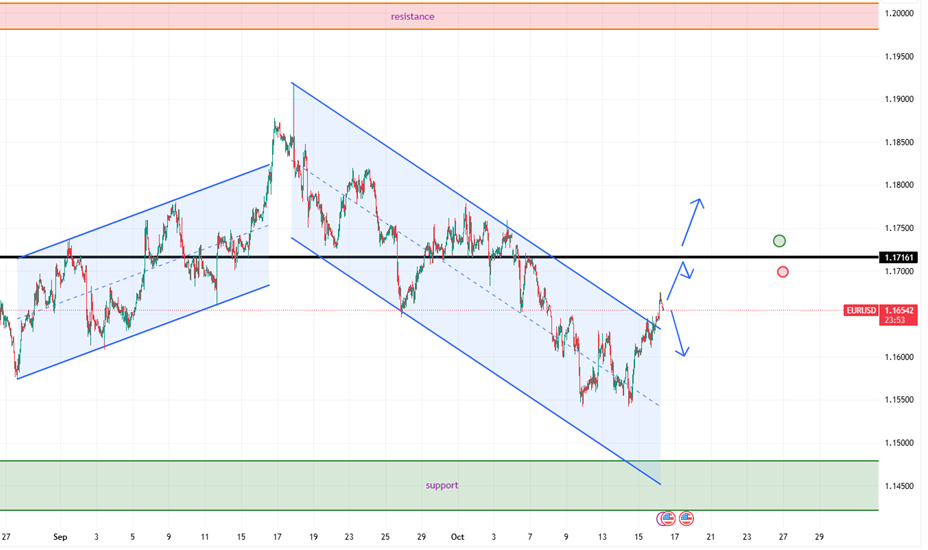This screenshot has height=550, width=928.
Task: Select the downward blue arrow below the current price
Action: [x=680, y=335]
